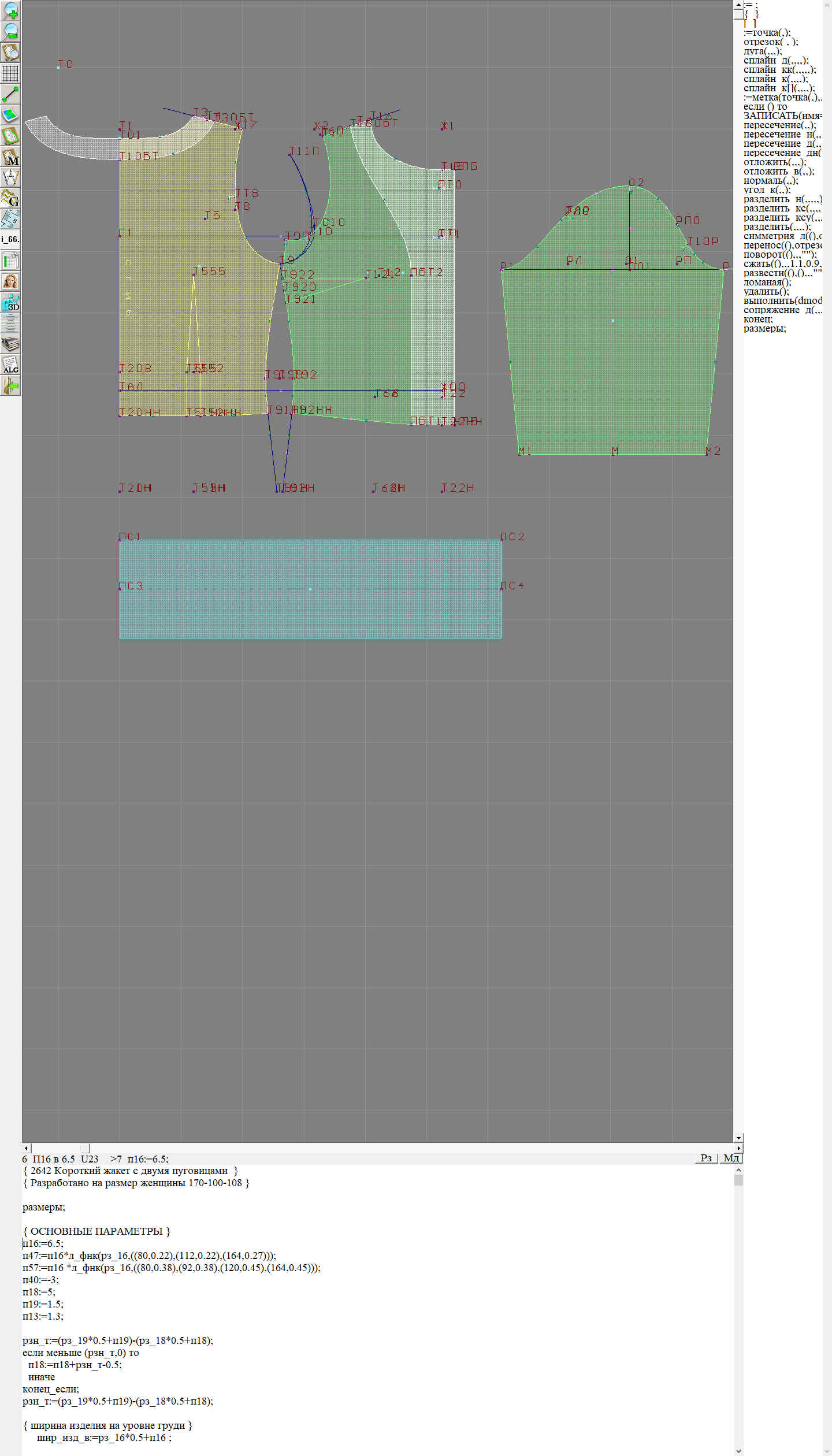Toggle the grid display icon
Image resolution: width=832 pixels, height=1456 pixels.
point(10,73)
